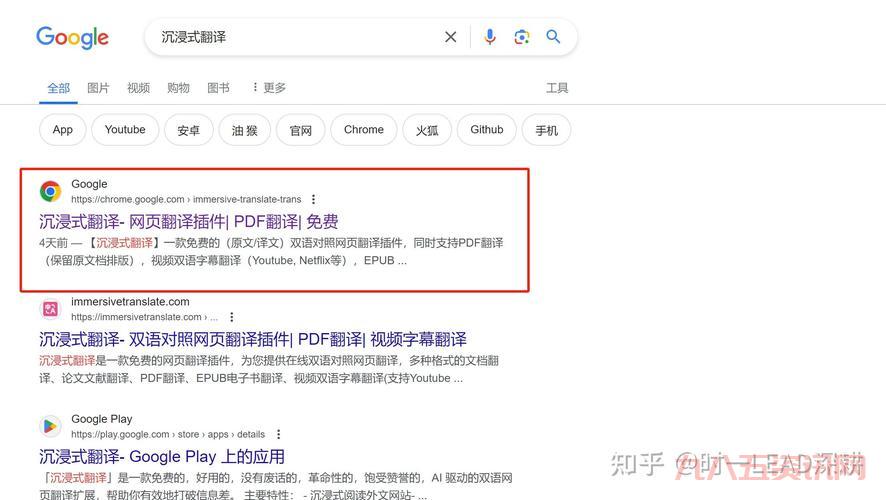Click the Chrome favicon on first result
Screen dimensions: 886x500
coord(50,191)
